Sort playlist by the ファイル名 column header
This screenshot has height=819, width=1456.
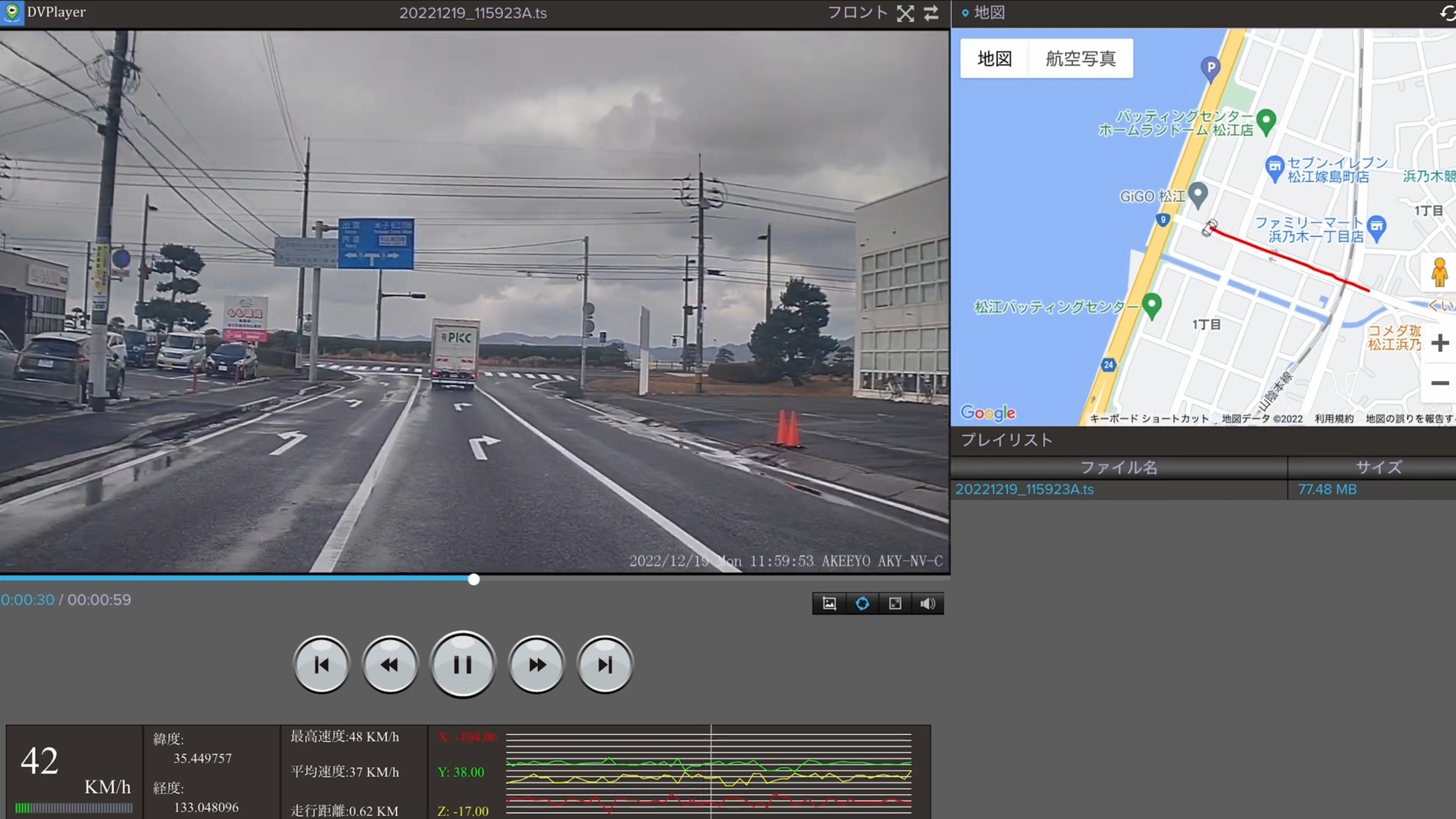pos(1119,468)
